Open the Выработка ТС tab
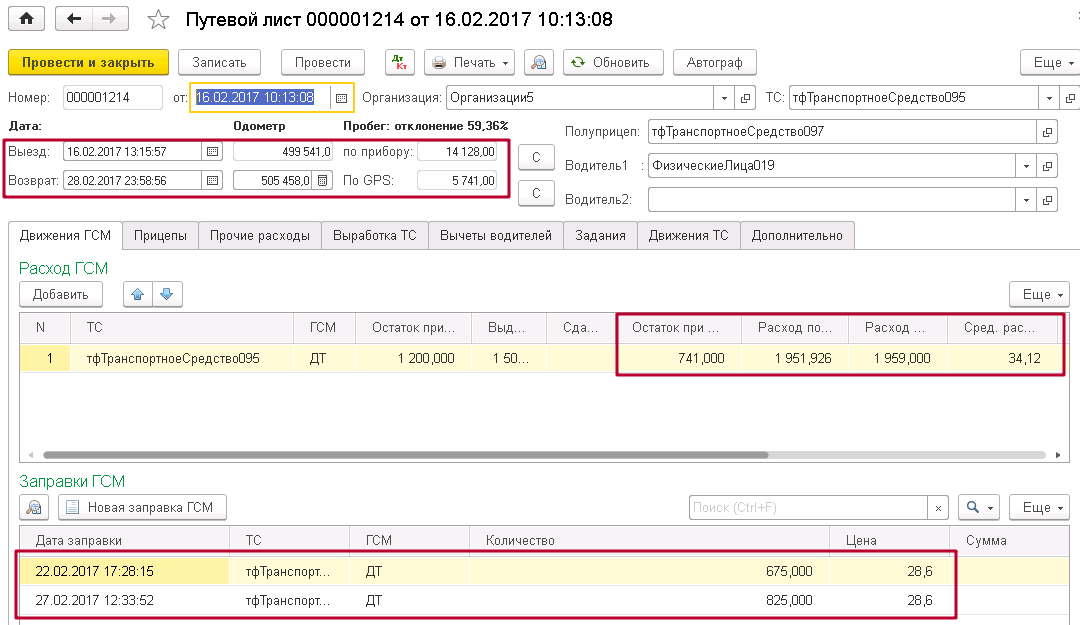Image resolution: width=1080 pixels, height=625 pixels. point(375,236)
